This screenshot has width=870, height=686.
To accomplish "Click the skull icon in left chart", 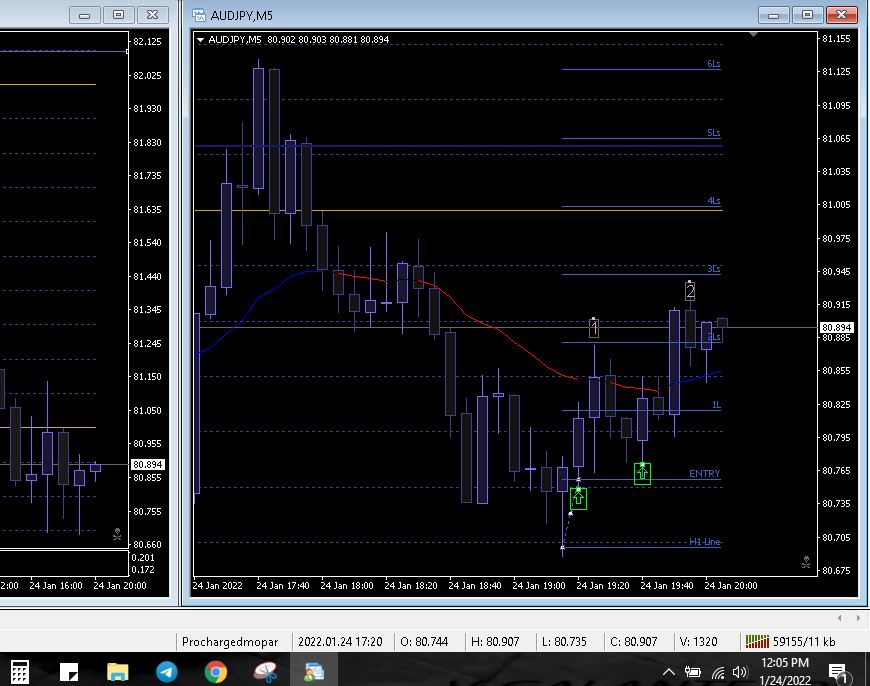I will [117, 534].
